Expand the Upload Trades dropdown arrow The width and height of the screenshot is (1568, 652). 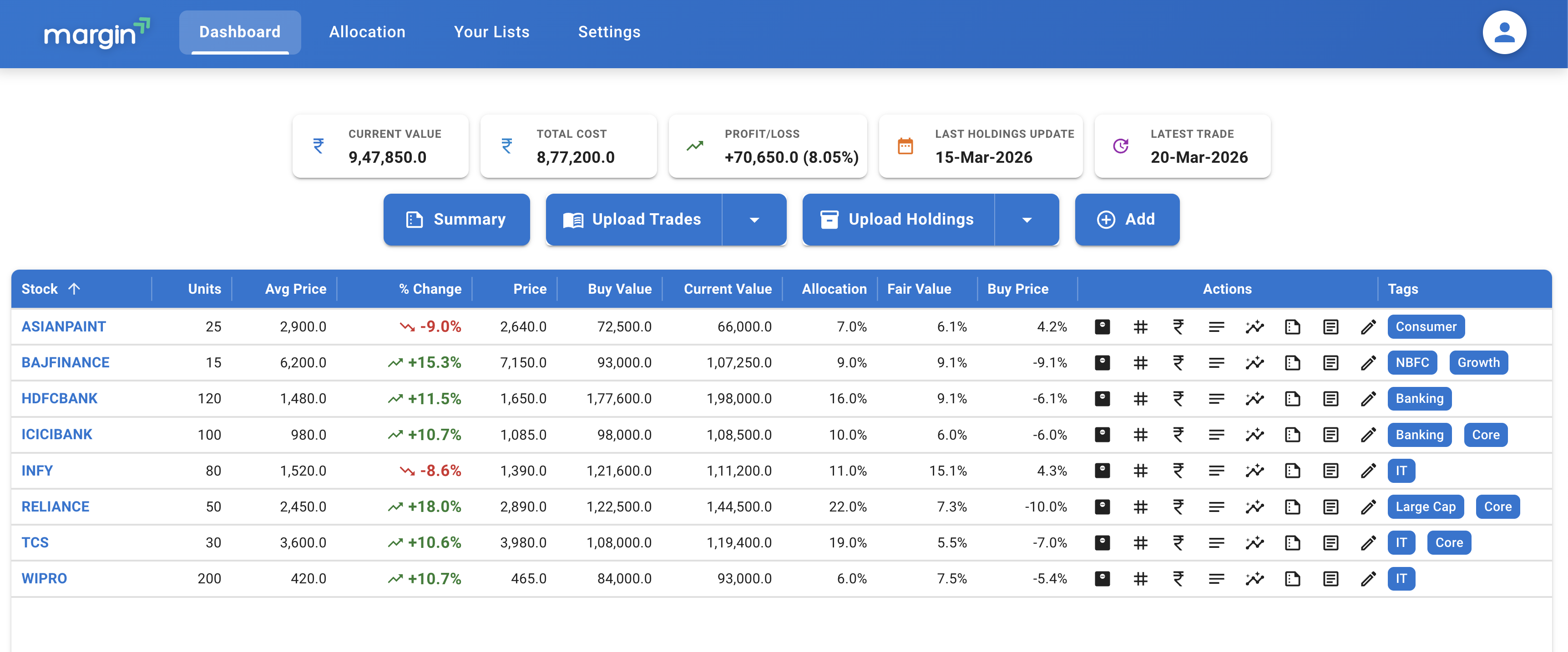(x=755, y=220)
